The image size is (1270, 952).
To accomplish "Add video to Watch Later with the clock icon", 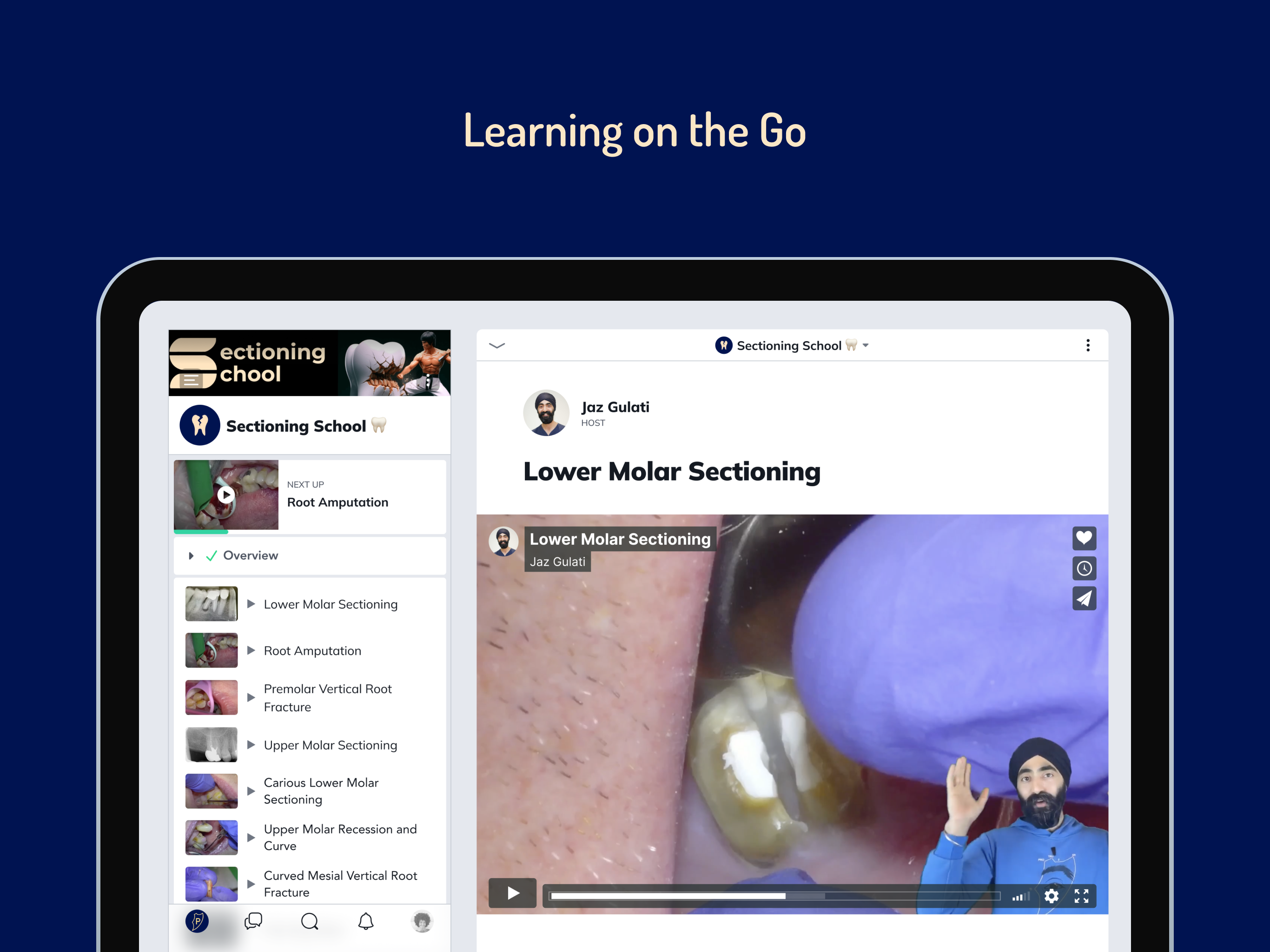I will coord(1084,569).
